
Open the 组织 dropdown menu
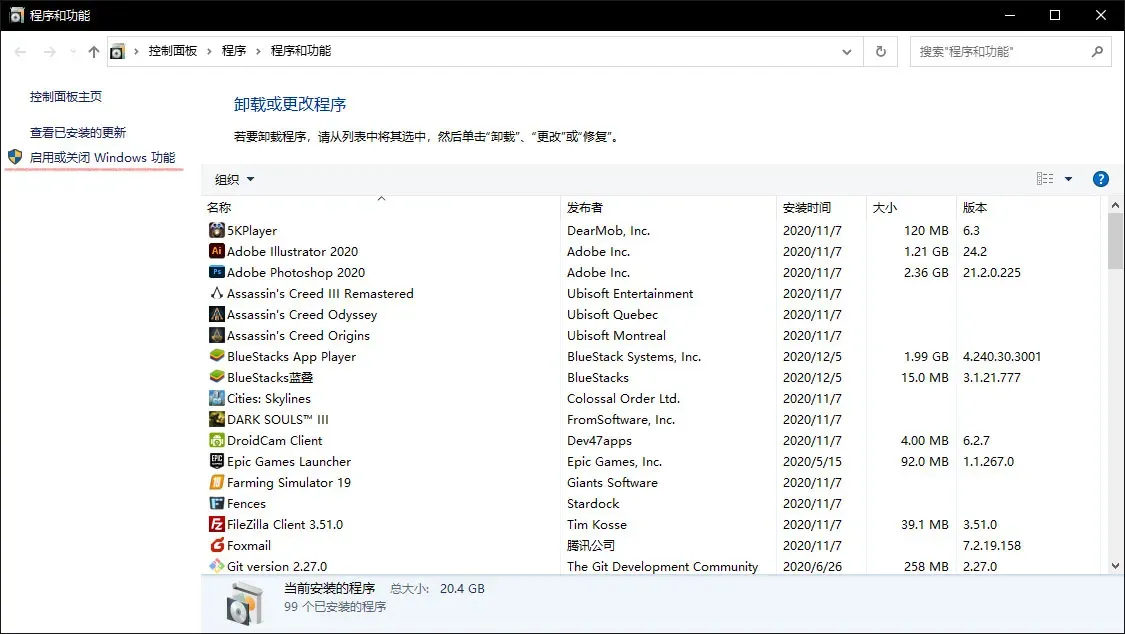pyautogui.click(x=235, y=179)
